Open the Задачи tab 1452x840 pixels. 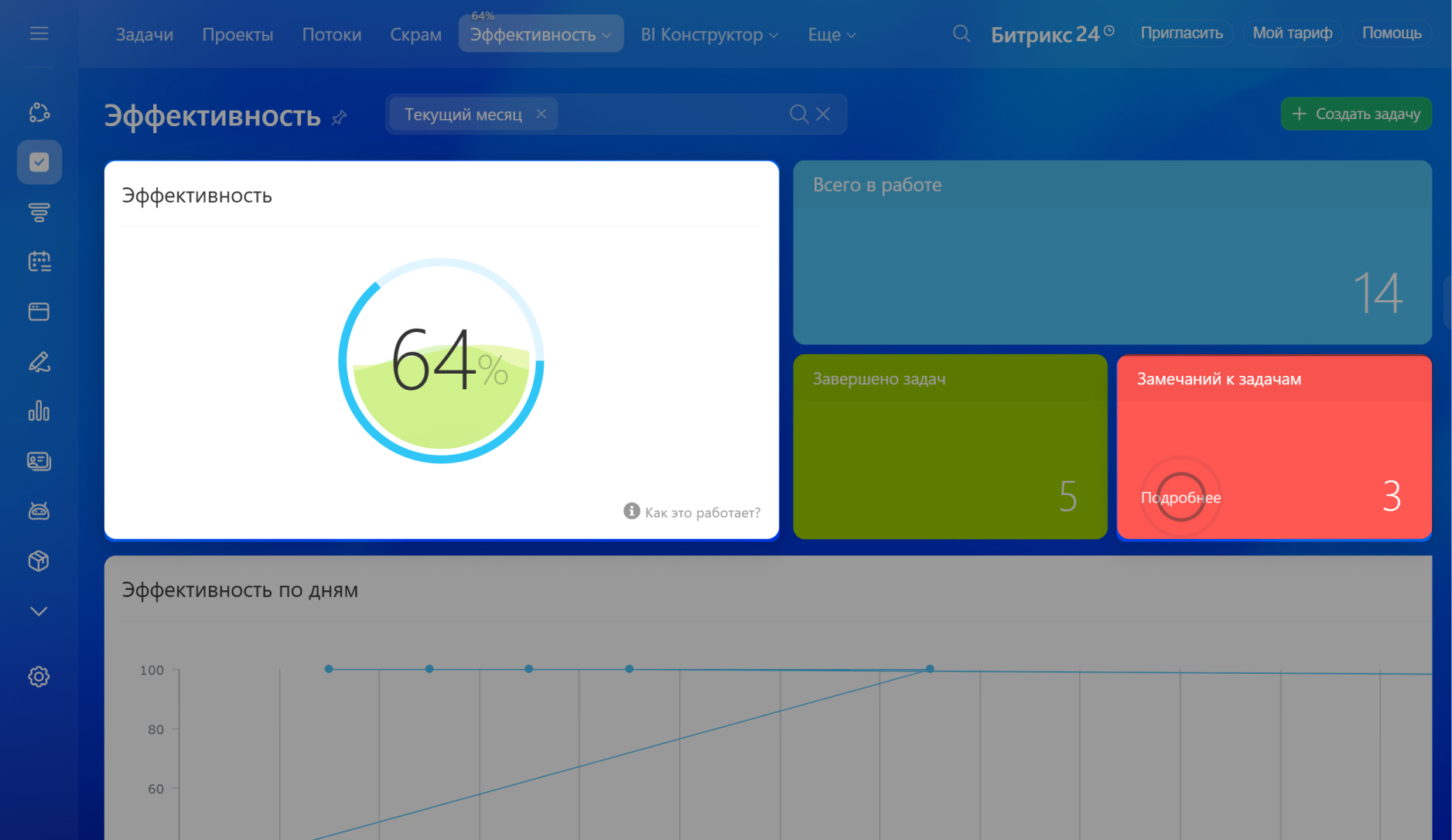(145, 35)
